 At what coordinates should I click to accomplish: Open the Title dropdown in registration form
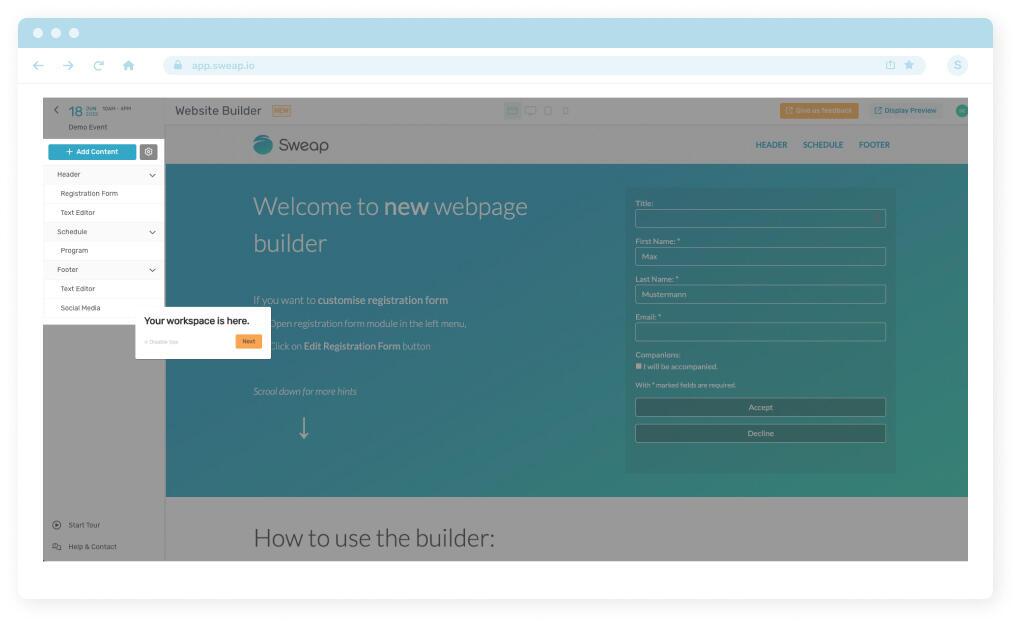pos(760,218)
